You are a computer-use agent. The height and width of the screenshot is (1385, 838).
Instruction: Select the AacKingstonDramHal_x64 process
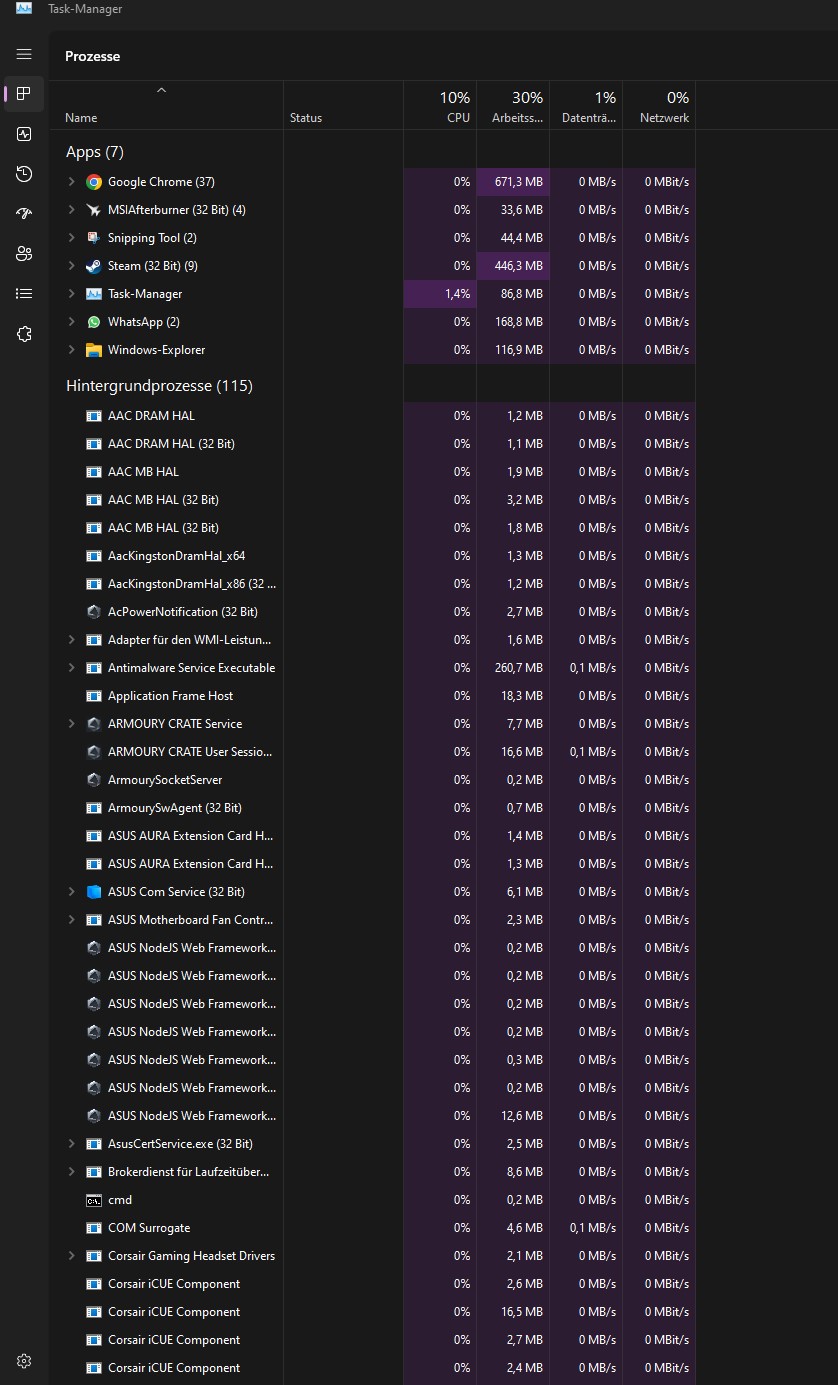[176, 556]
